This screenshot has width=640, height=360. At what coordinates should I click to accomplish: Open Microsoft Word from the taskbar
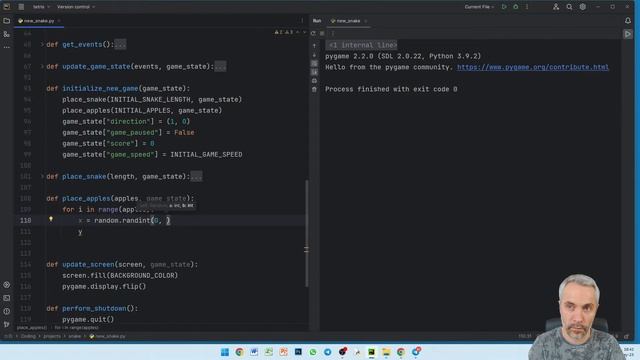point(254,352)
